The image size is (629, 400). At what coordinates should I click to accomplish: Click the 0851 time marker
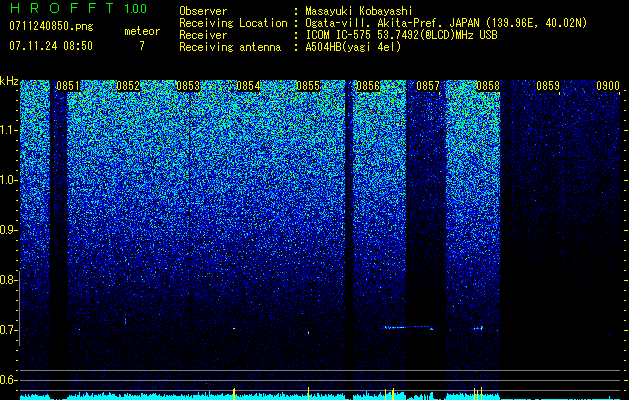68,86
